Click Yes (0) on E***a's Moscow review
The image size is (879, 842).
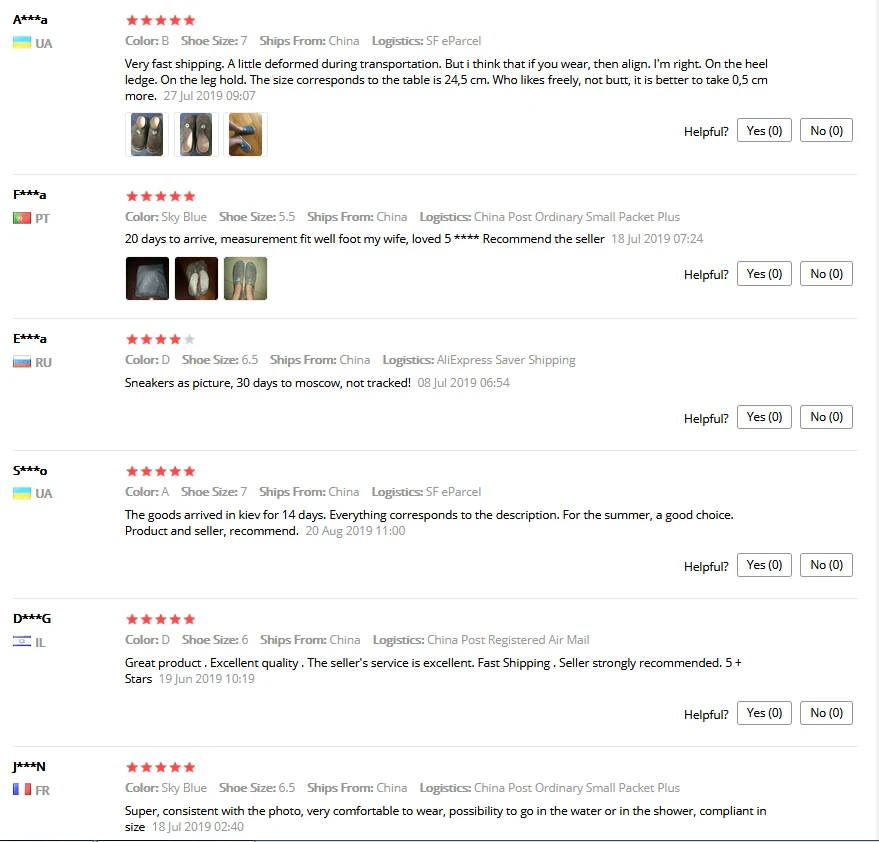764,417
